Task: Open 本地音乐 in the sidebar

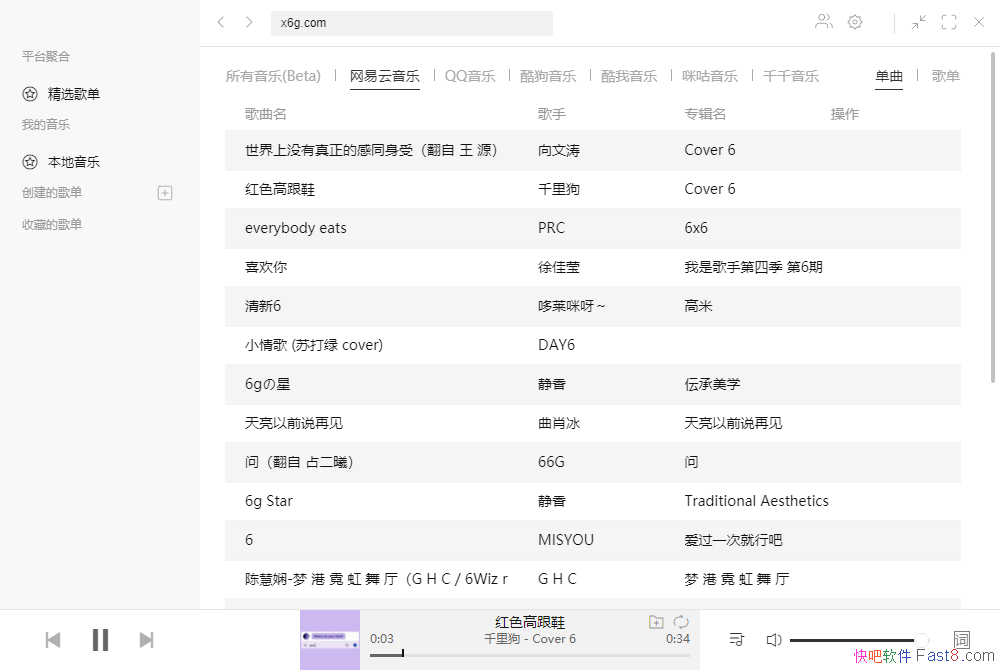Action: [73, 162]
